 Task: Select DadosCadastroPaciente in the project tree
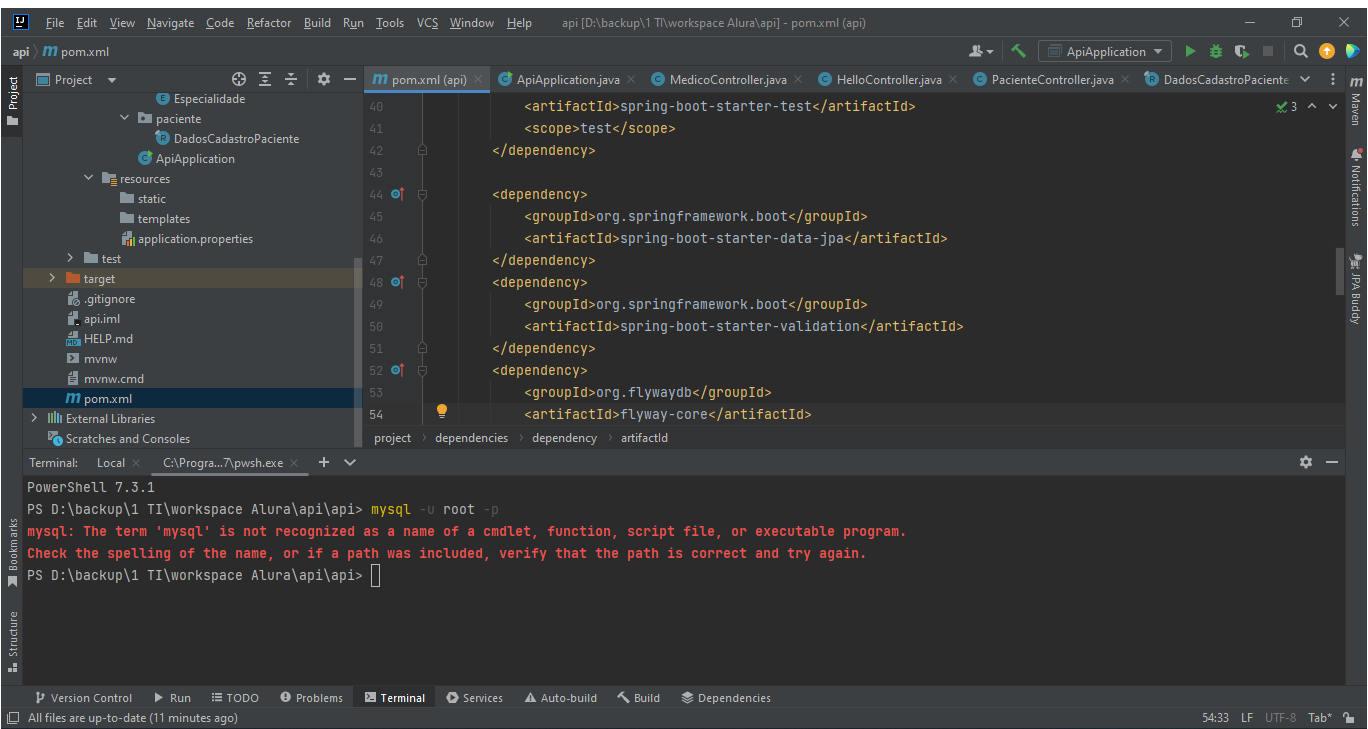click(x=236, y=139)
